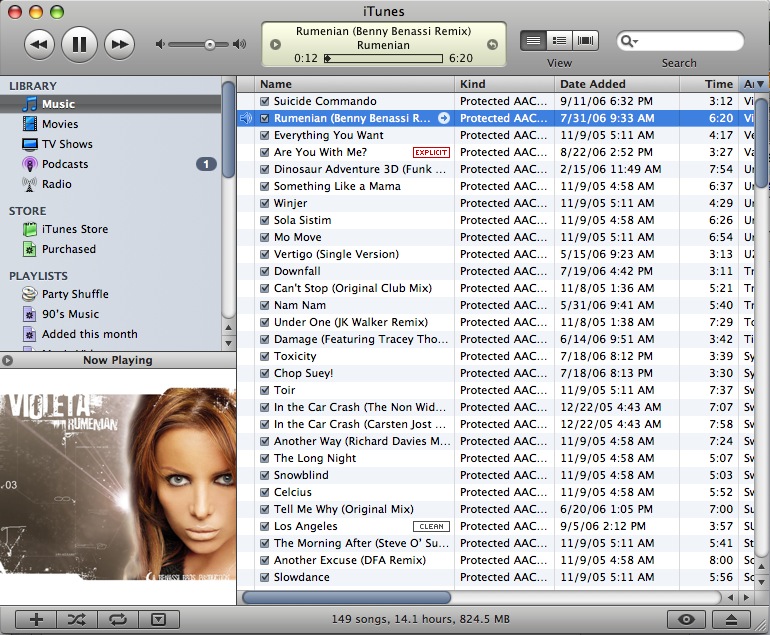Click the speaker icon on playing row

(246, 118)
